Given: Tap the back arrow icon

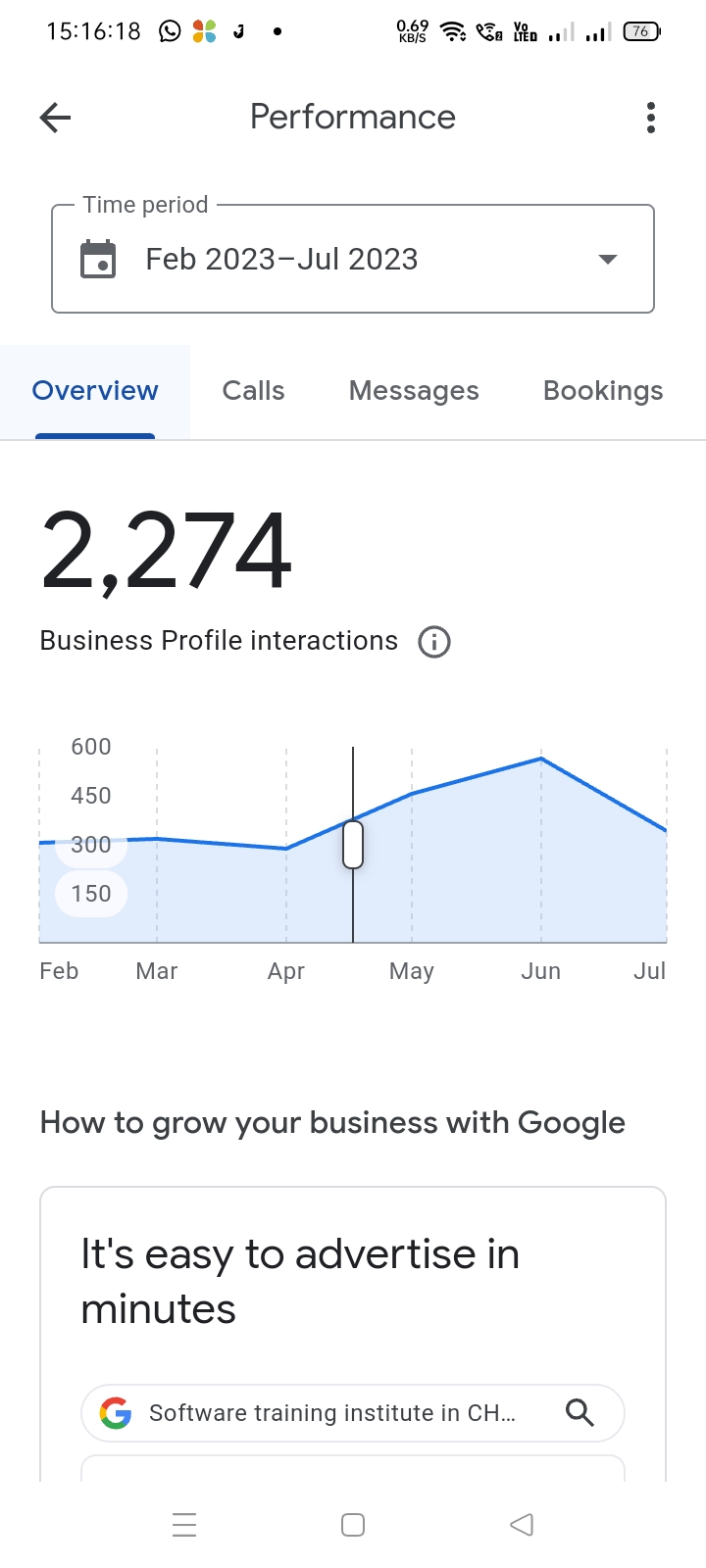Looking at the screenshot, I should click(56, 119).
